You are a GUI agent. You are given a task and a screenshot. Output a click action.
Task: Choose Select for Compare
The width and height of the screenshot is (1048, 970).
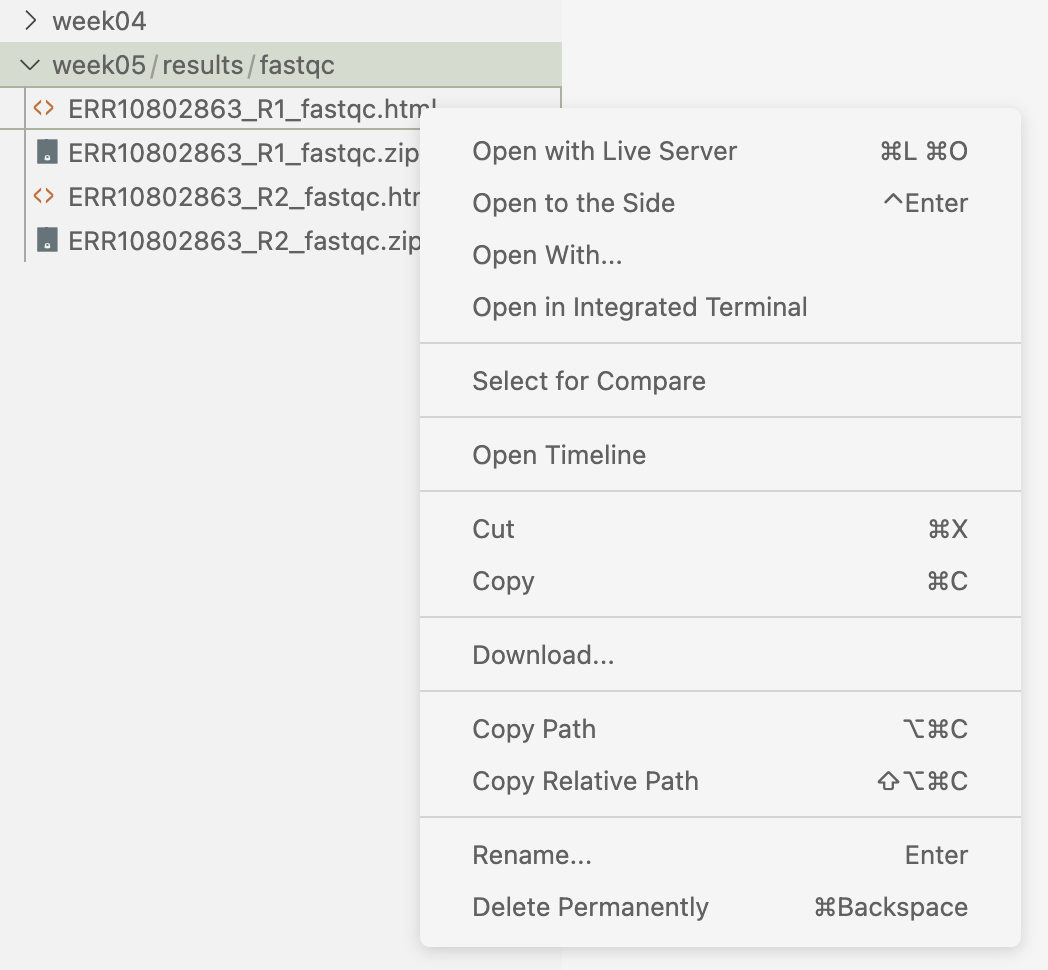point(588,381)
